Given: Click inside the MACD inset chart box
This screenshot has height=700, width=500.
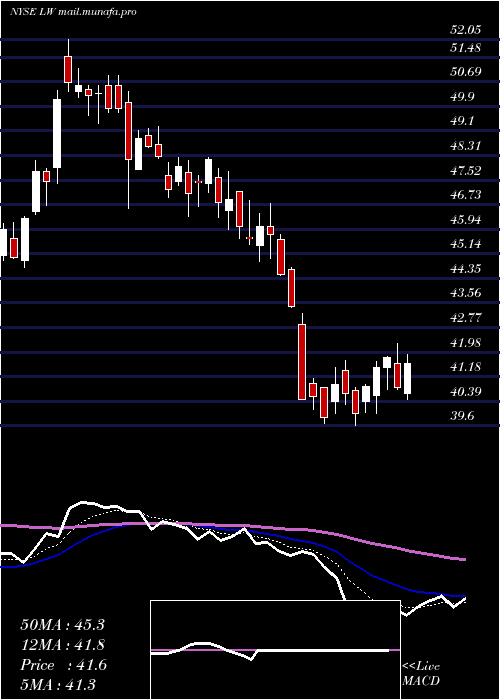Looking at the screenshot, I should coord(275,650).
